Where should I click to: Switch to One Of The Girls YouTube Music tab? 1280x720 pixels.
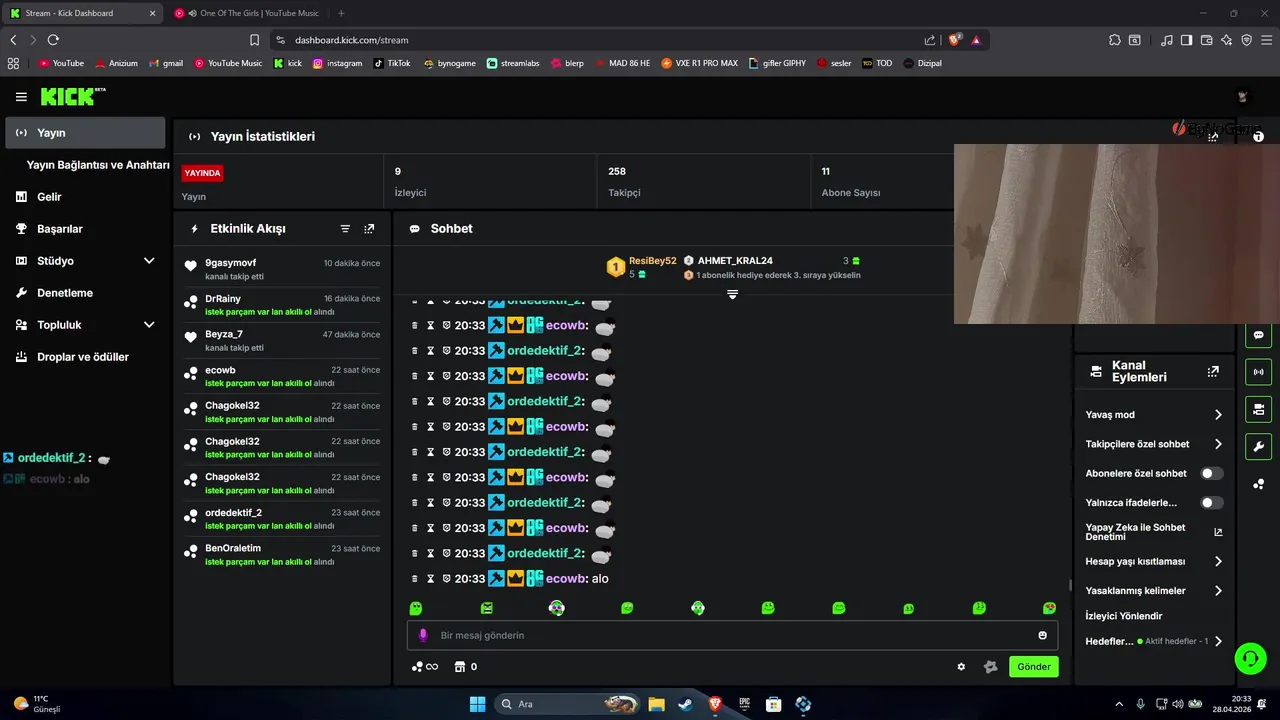(x=245, y=13)
